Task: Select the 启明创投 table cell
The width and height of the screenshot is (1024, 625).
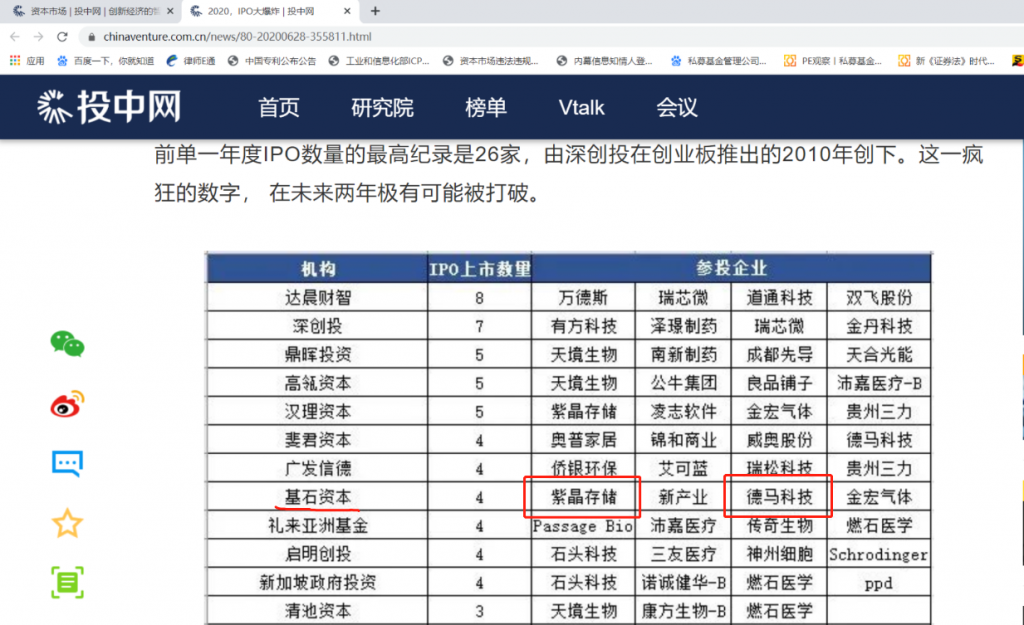Action: (x=318, y=554)
